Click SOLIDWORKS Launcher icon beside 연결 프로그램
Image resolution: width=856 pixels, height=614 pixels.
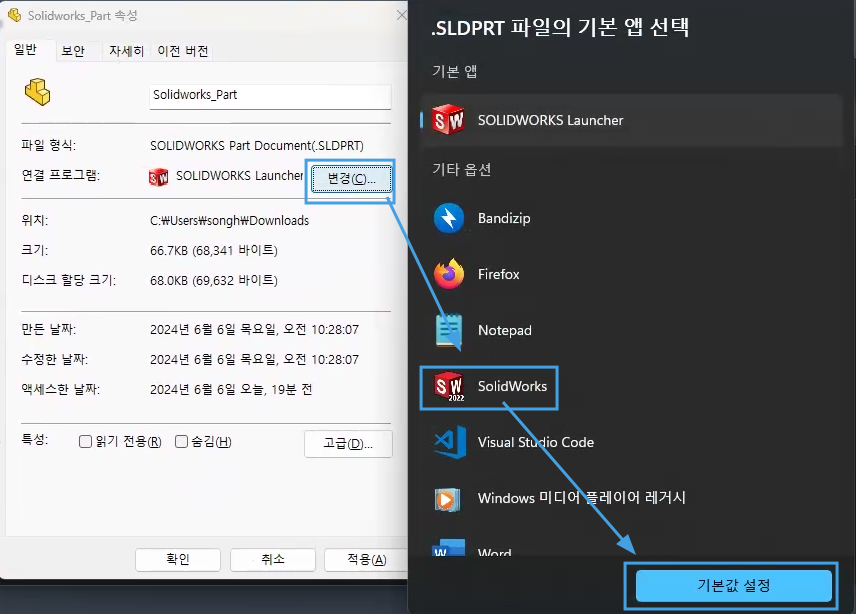[x=159, y=177]
